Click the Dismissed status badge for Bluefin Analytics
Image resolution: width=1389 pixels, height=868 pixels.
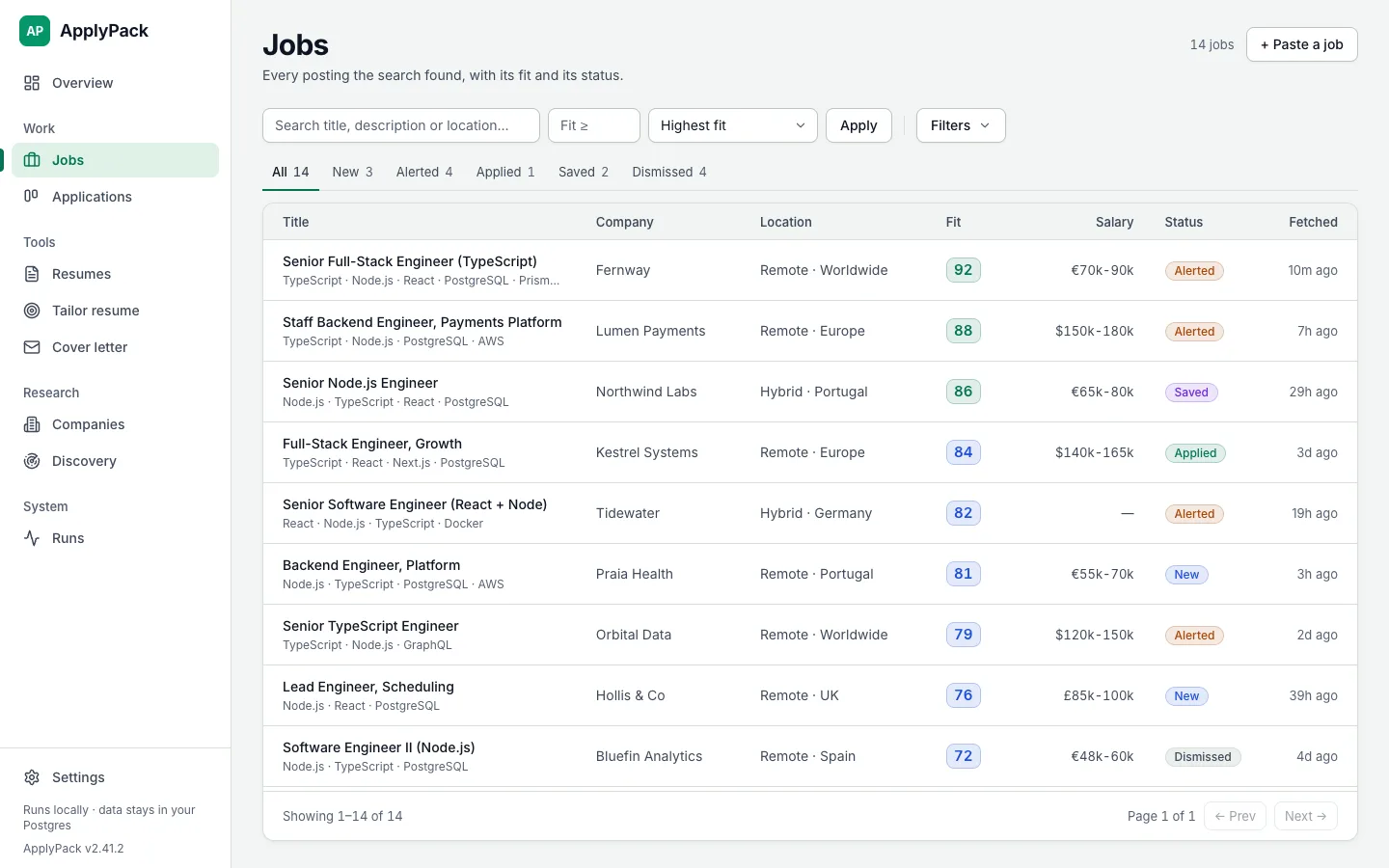click(1203, 757)
